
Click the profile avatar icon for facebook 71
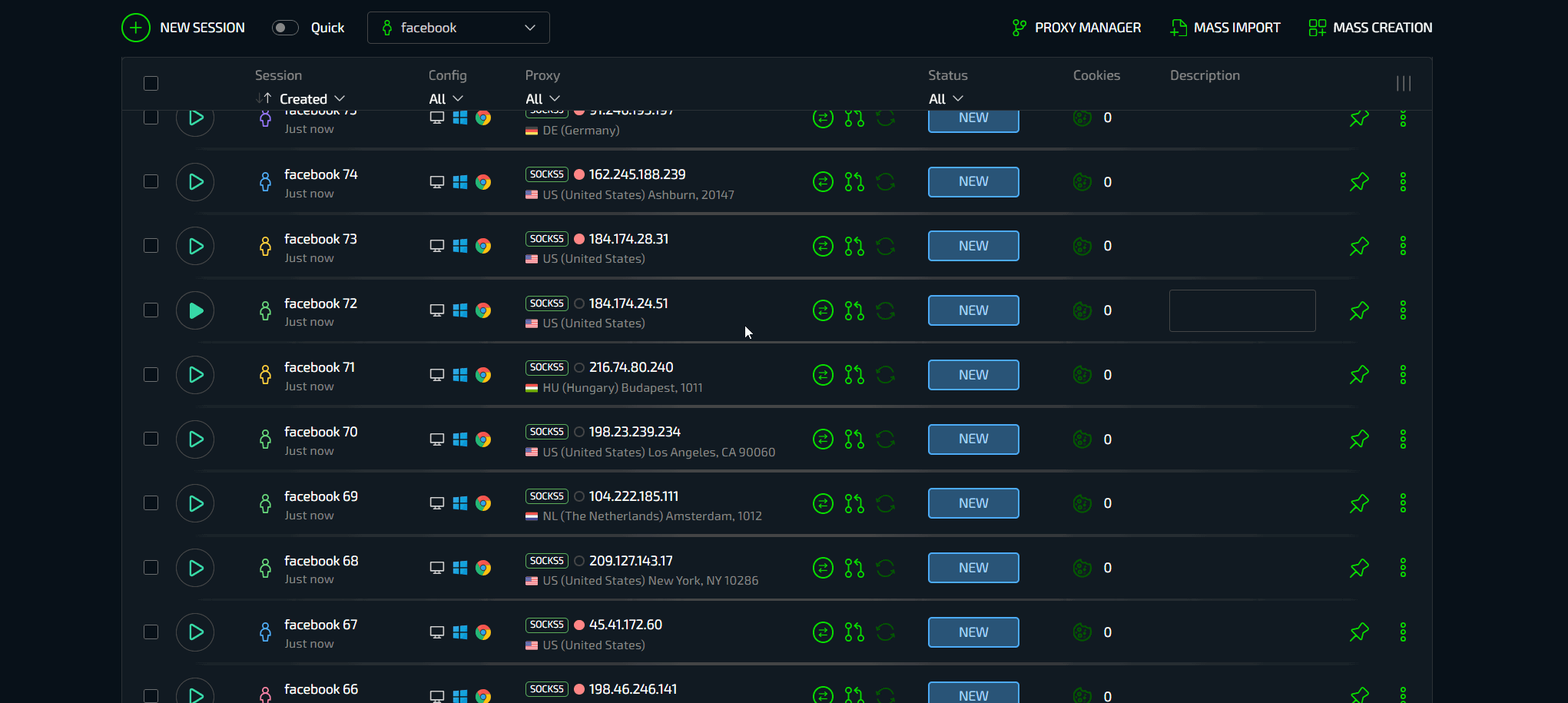(265, 375)
